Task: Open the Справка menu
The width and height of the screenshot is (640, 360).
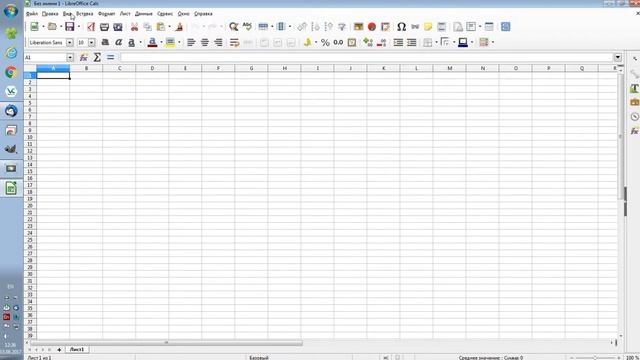Action: 203,13
